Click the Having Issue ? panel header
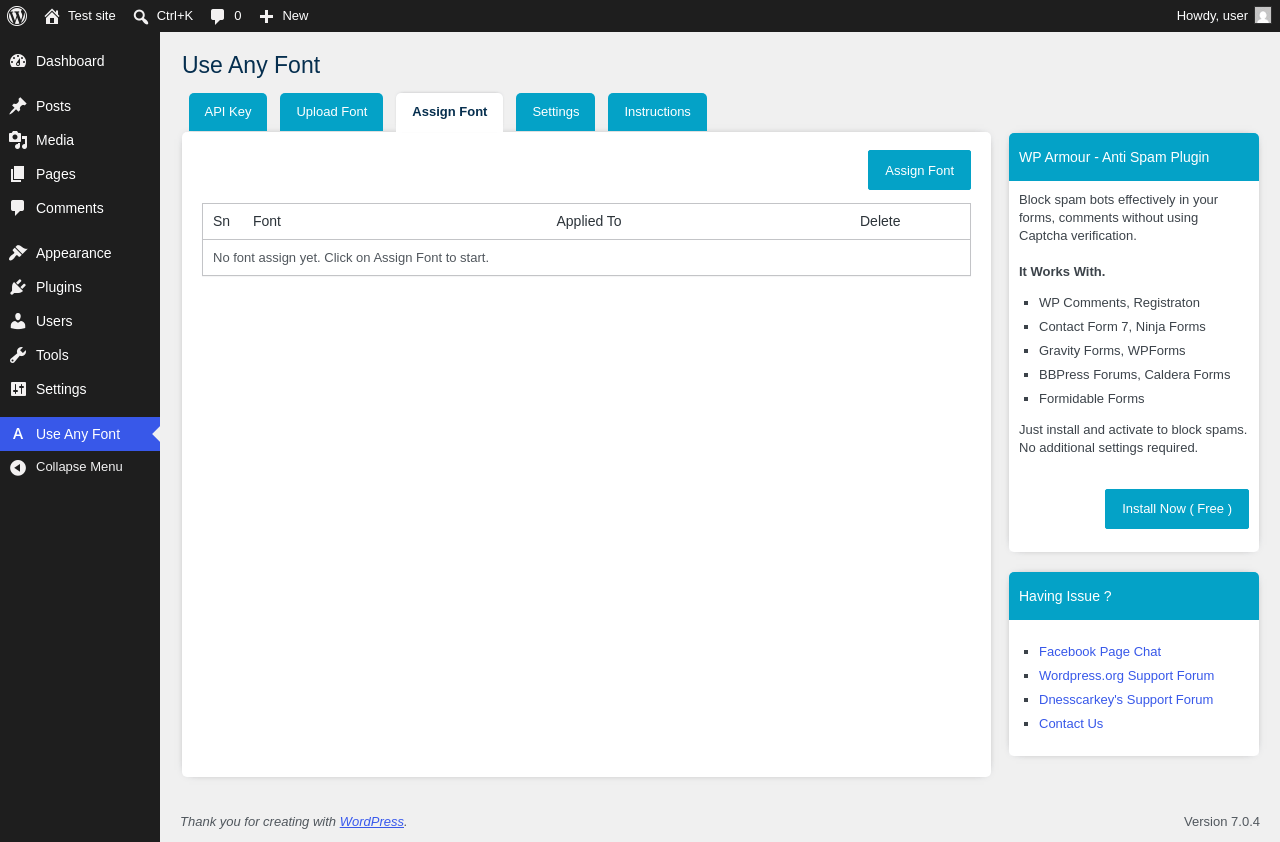This screenshot has width=1280, height=842. [1134, 596]
